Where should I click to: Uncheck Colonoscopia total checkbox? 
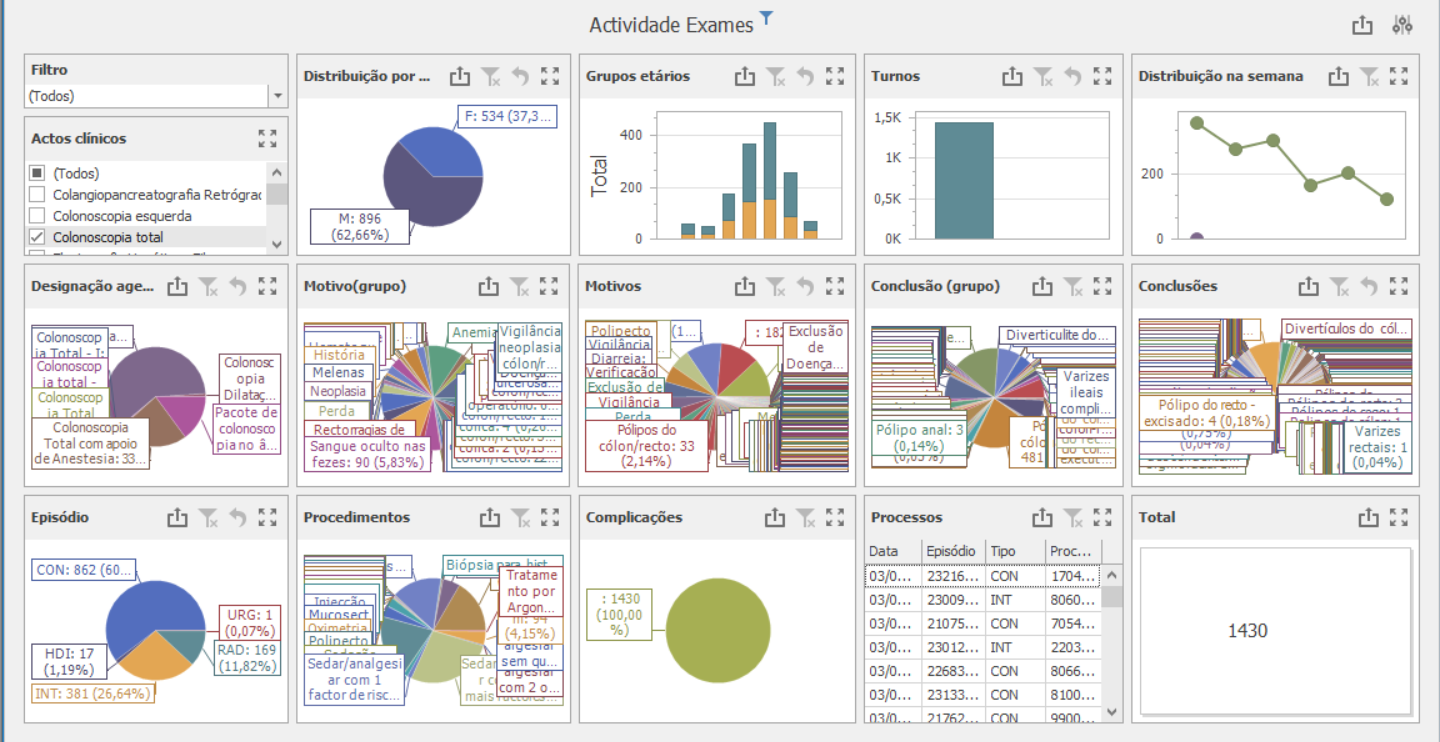coord(37,238)
